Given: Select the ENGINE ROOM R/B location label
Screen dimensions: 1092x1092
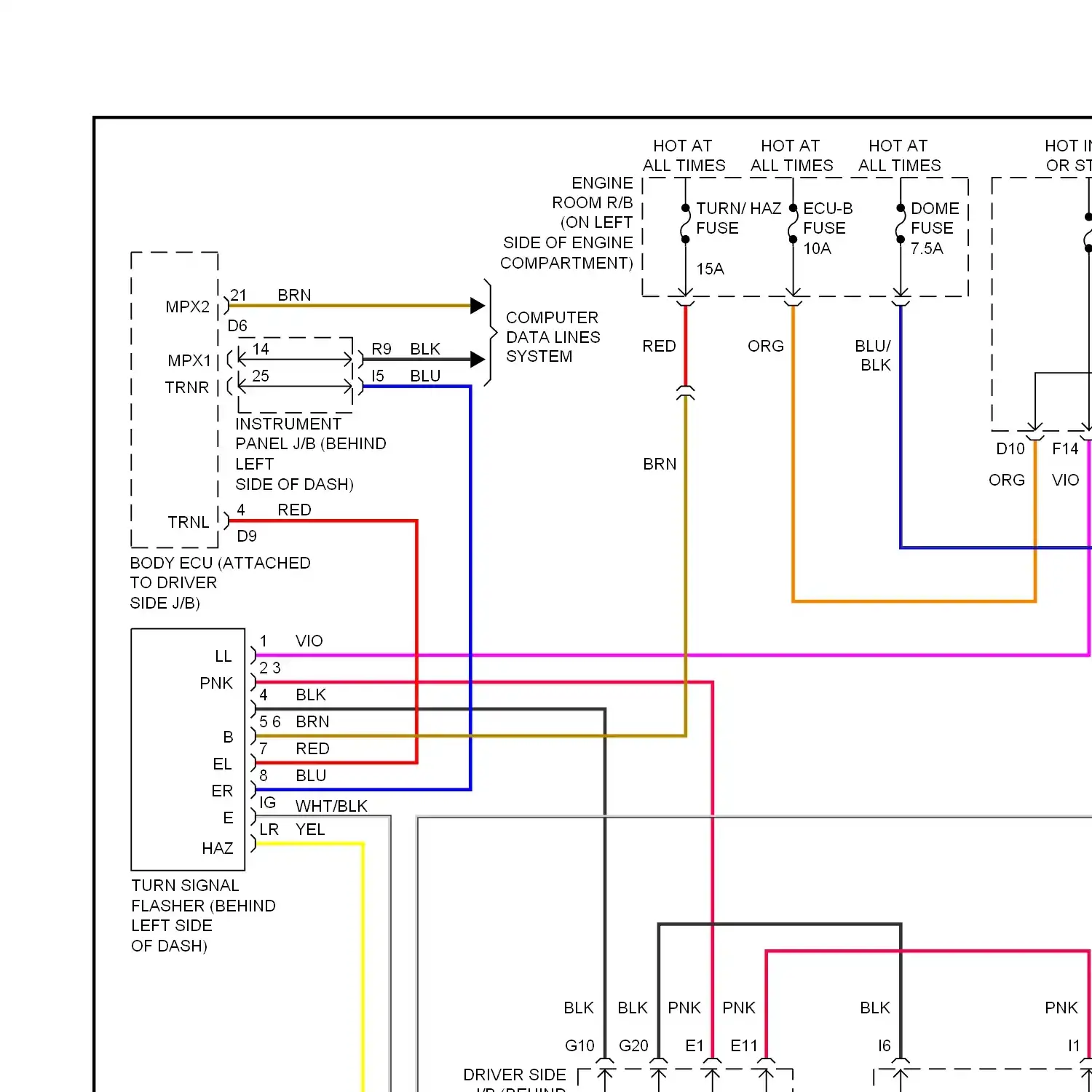Looking at the screenshot, I should point(566,223).
